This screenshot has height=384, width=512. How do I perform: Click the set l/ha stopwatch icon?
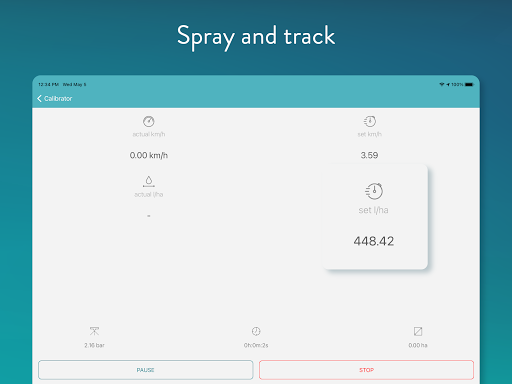[374, 191]
